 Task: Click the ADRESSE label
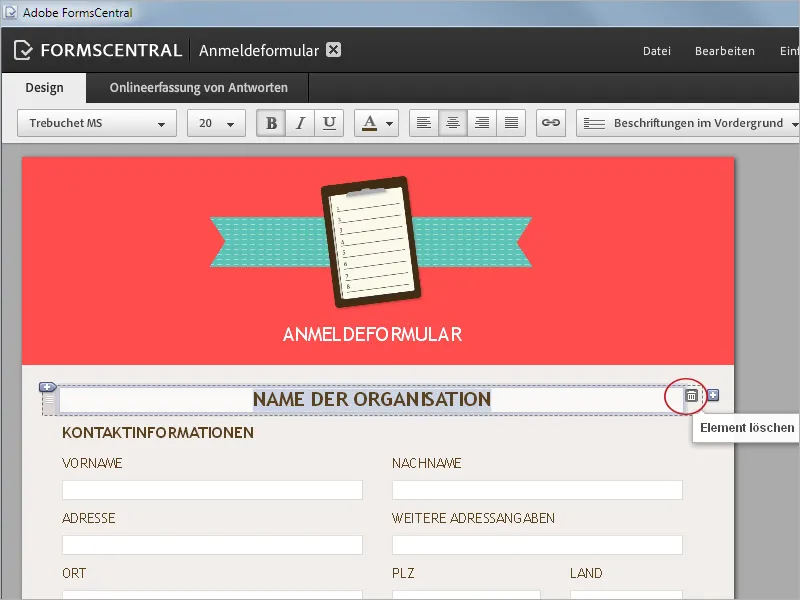(x=88, y=518)
